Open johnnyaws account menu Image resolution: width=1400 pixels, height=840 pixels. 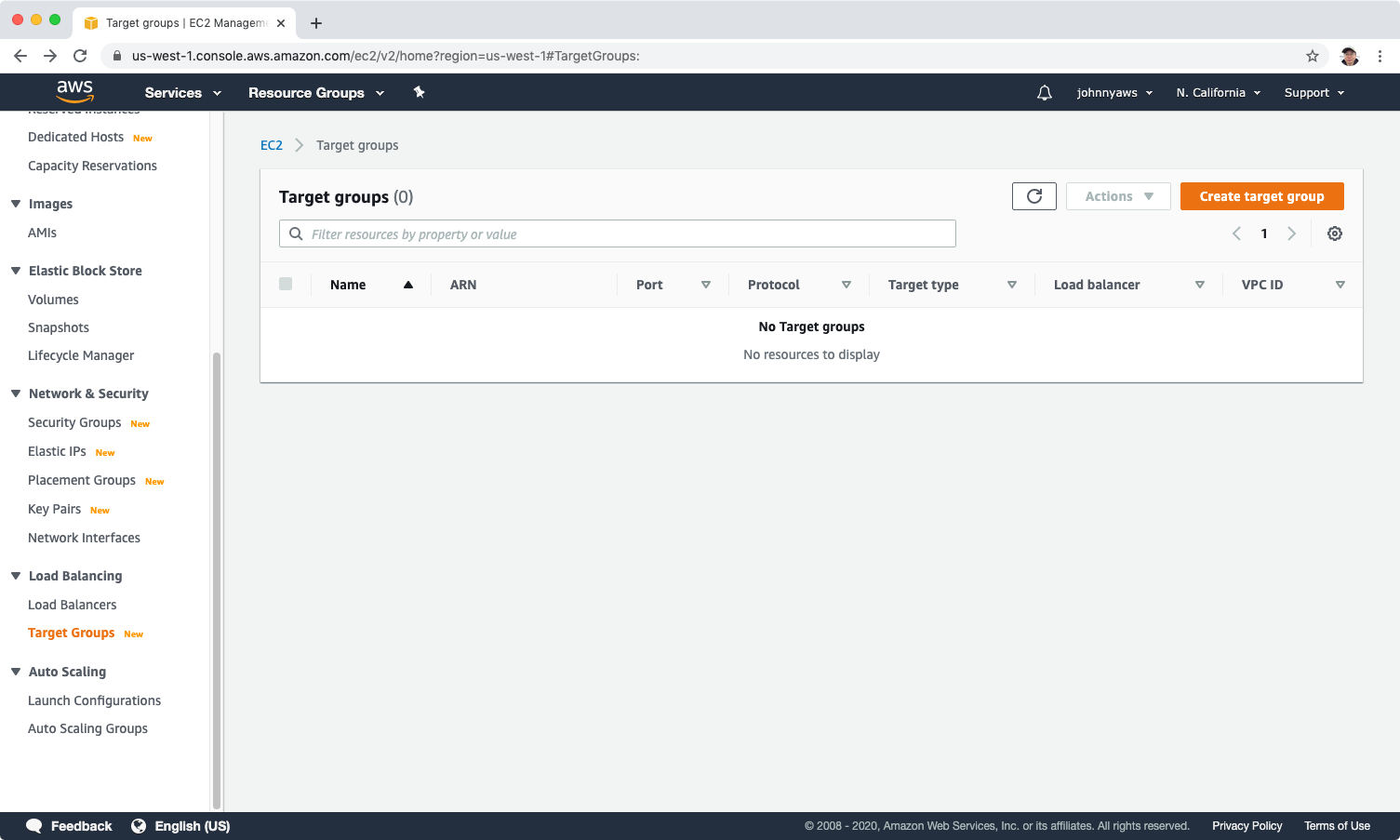[1114, 93]
